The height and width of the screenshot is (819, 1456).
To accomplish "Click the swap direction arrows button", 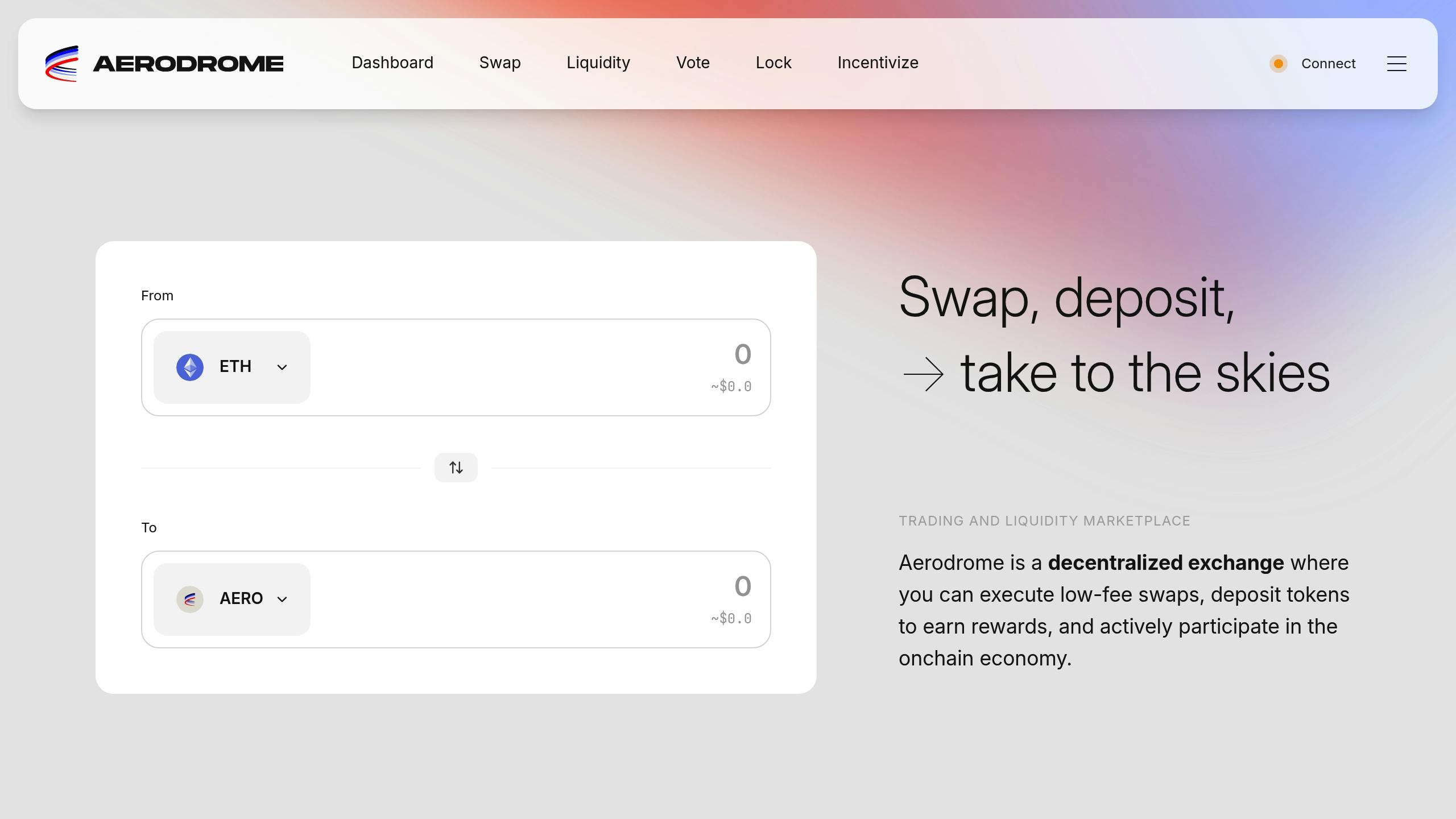I will click(456, 468).
